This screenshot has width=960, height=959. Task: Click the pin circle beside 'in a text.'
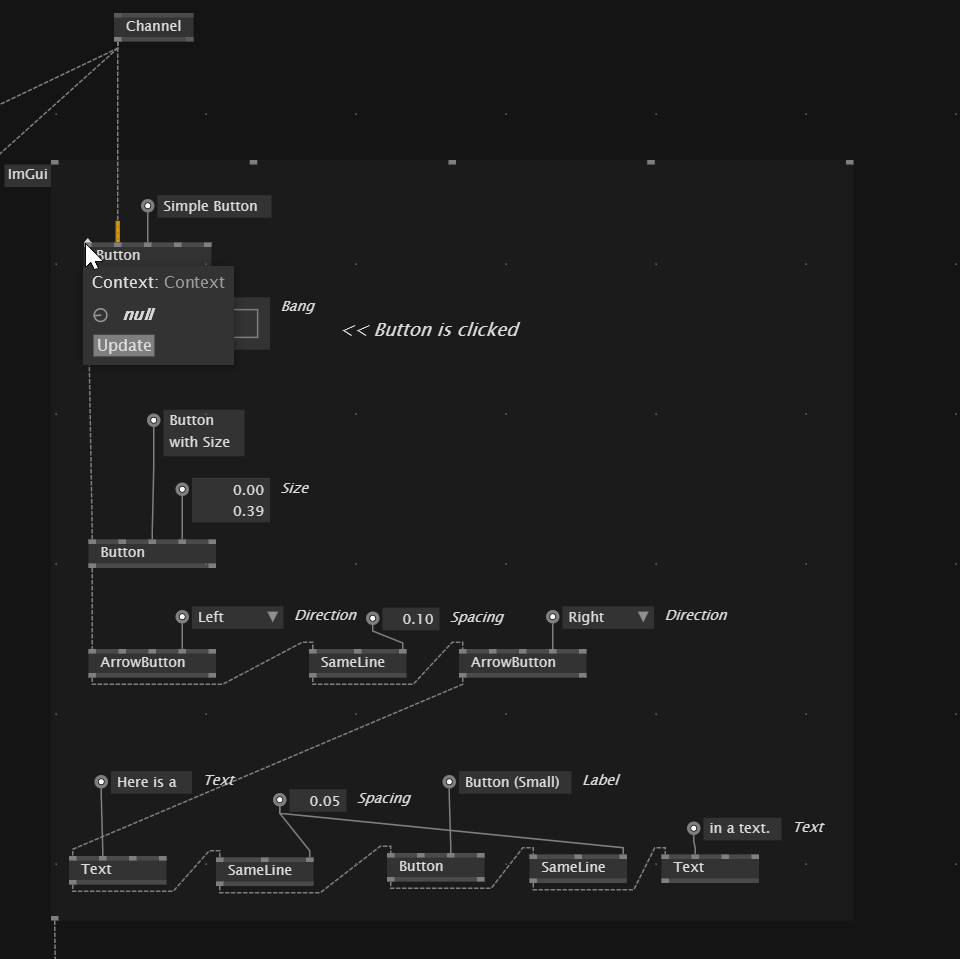[694, 828]
